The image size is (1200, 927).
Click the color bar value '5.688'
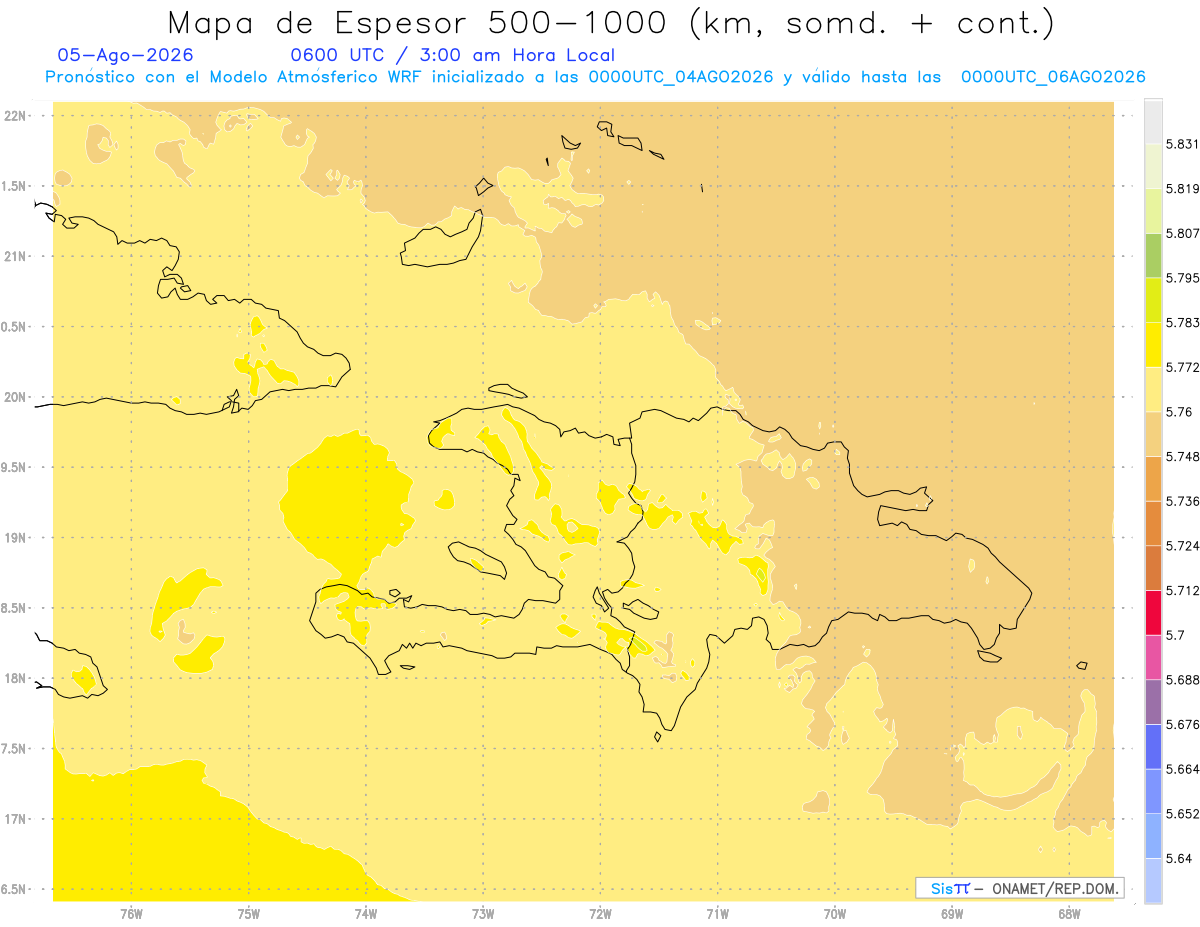(x=1182, y=680)
